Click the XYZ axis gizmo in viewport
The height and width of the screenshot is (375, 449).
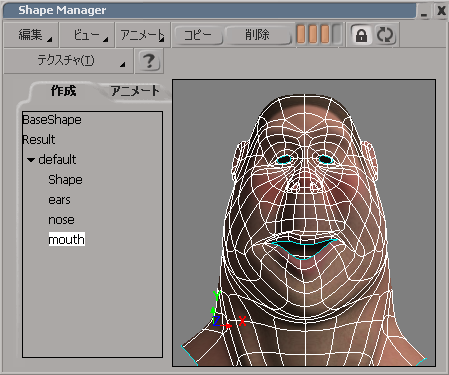point(228,310)
